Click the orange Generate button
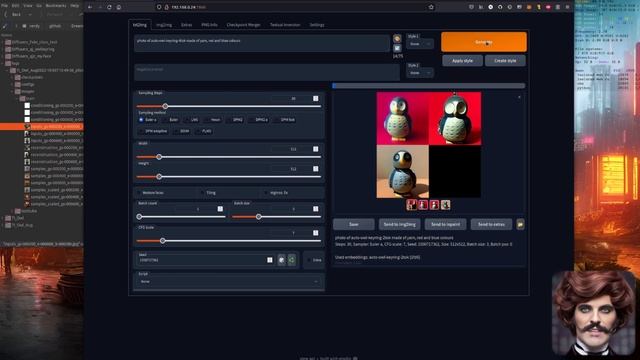Viewport: 640px width, 360px height. (484, 42)
